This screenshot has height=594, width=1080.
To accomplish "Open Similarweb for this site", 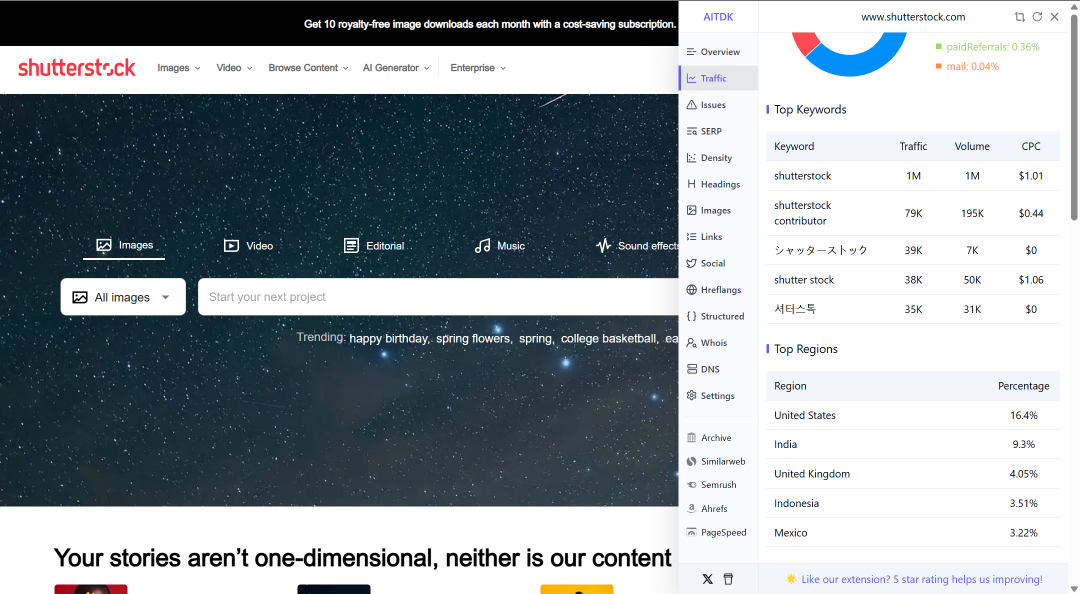I will (x=718, y=461).
